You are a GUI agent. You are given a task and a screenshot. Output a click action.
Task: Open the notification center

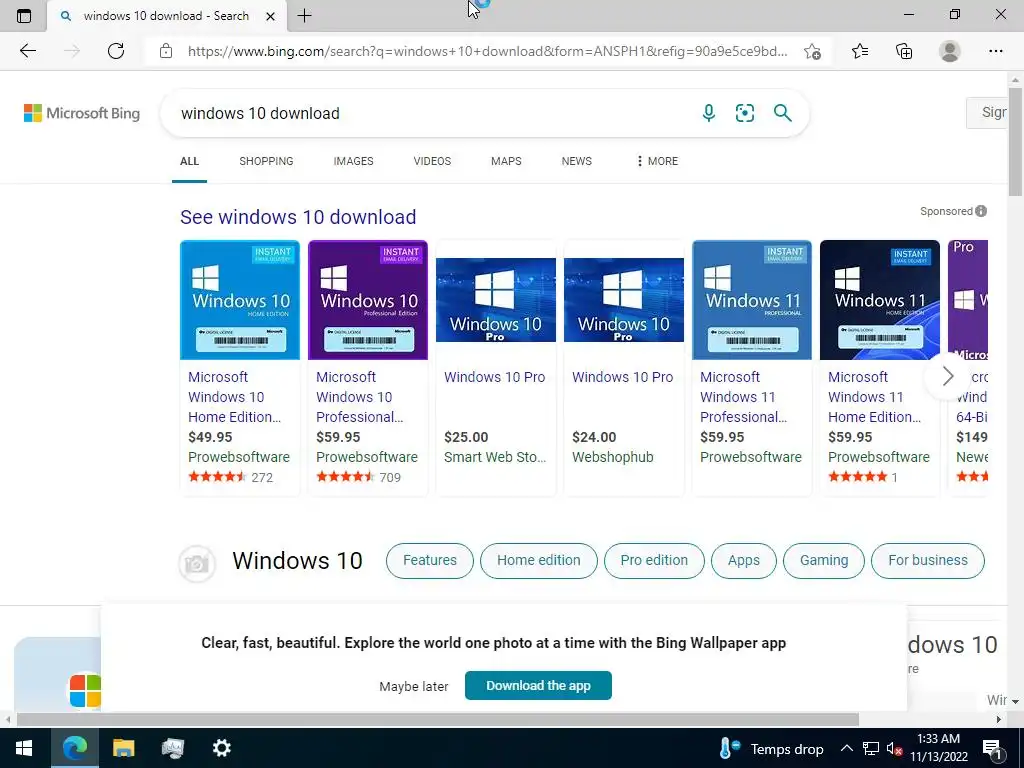[x=992, y=748]
